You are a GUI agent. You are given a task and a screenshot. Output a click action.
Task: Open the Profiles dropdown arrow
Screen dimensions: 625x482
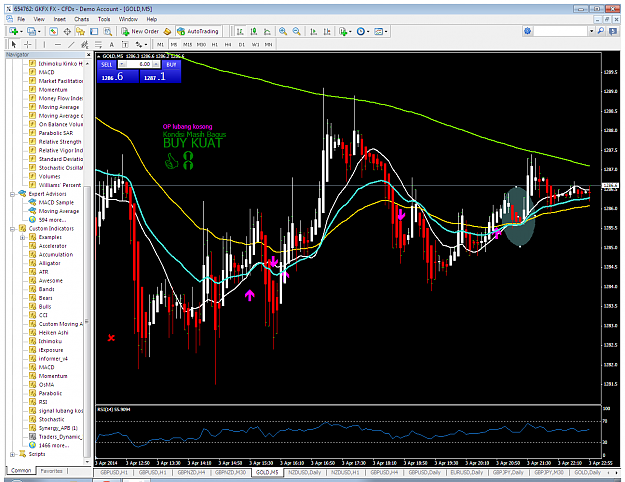(39, 31)
